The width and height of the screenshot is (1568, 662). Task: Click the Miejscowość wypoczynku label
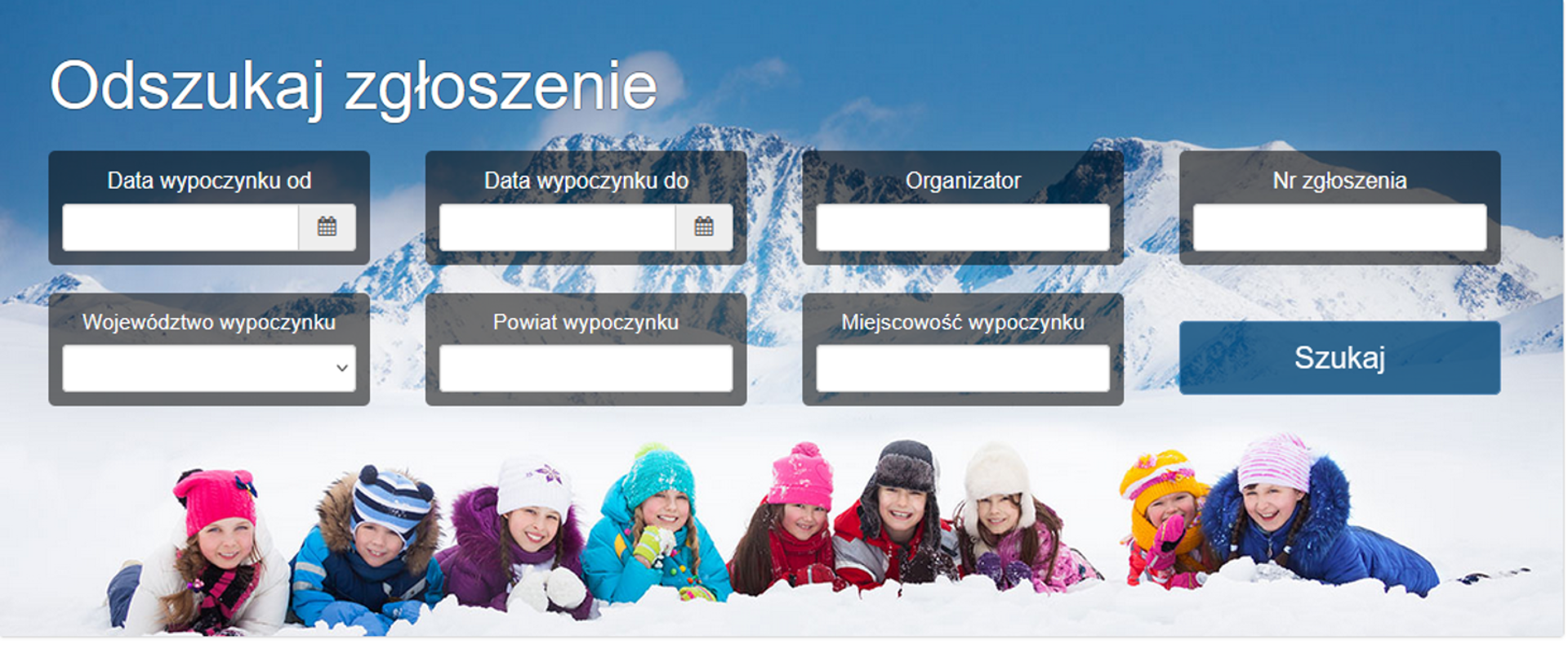coord(963,323)
